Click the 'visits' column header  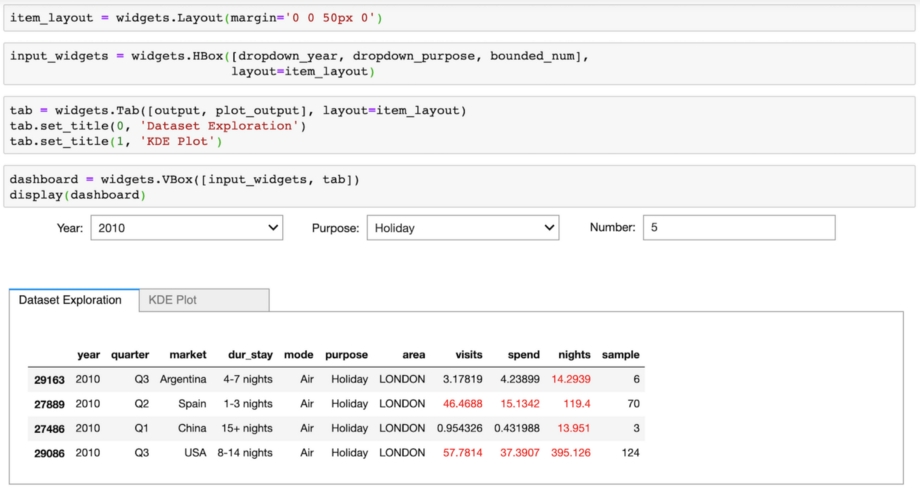(x=469, y=354)
